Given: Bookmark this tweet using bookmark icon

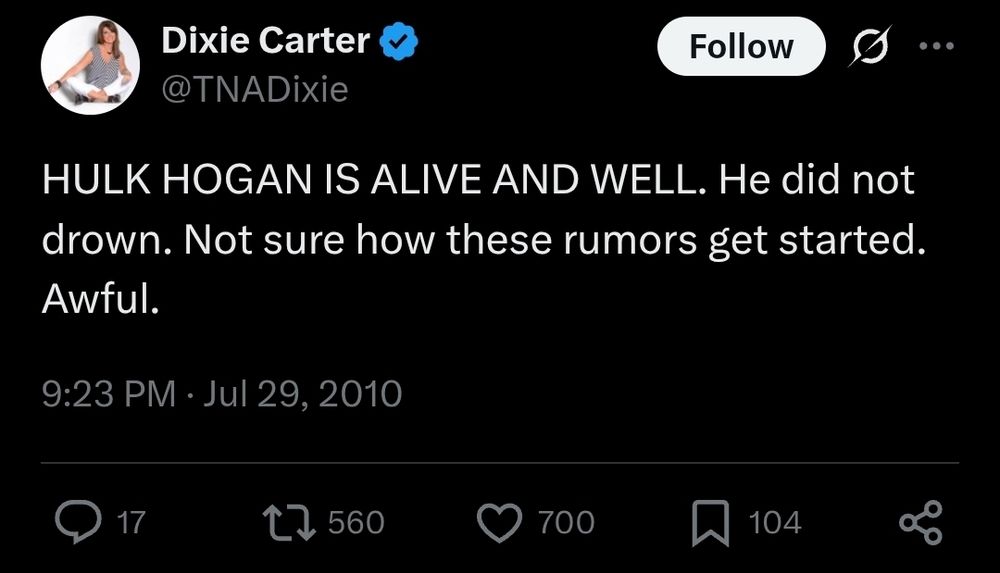Looking at the screenshot, I should [710, 522].
